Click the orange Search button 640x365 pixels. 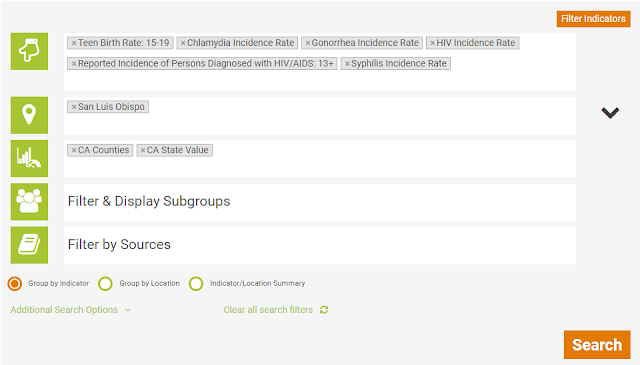pyautogui.click(x=597, y=345)
